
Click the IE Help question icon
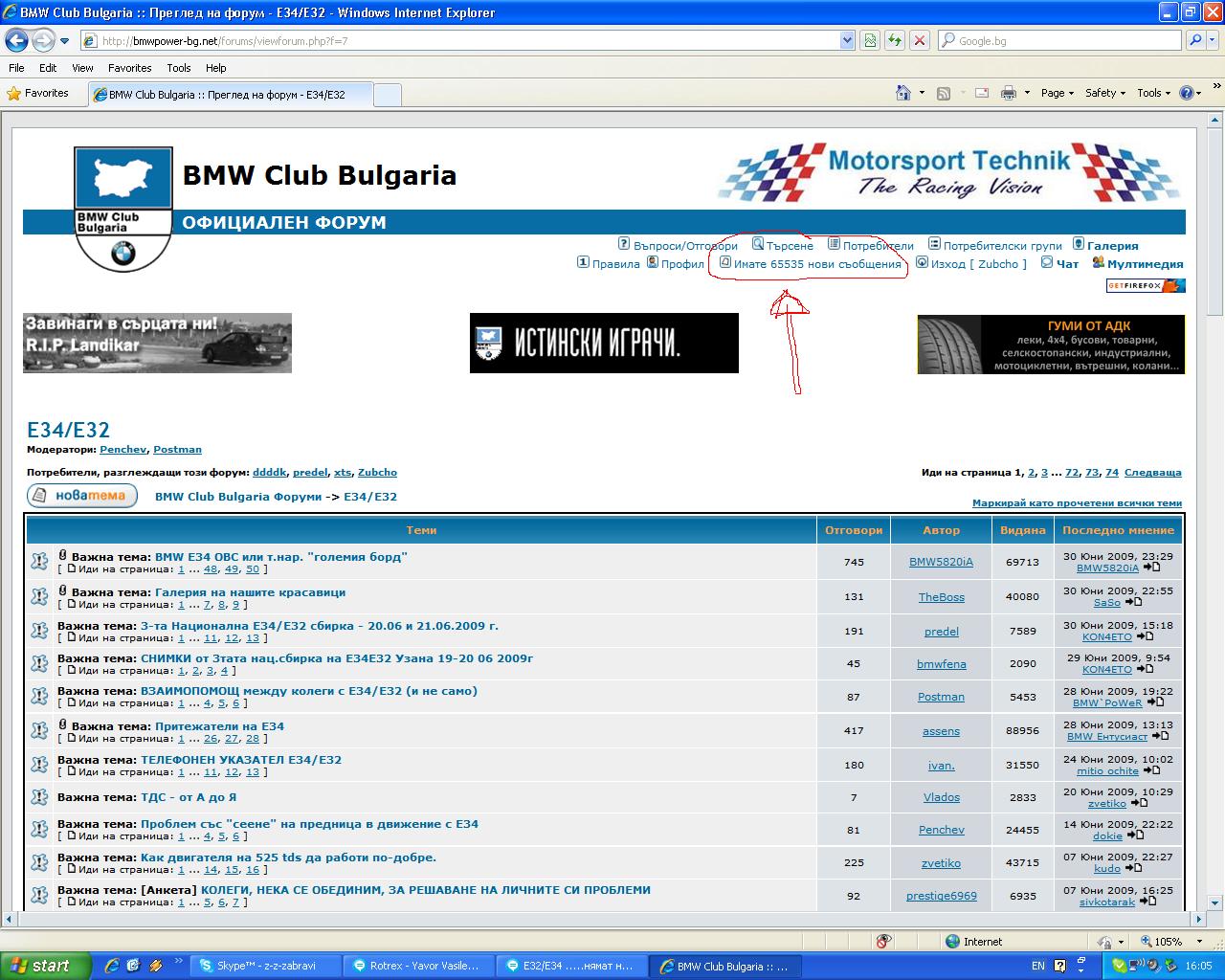point(1187,93)
